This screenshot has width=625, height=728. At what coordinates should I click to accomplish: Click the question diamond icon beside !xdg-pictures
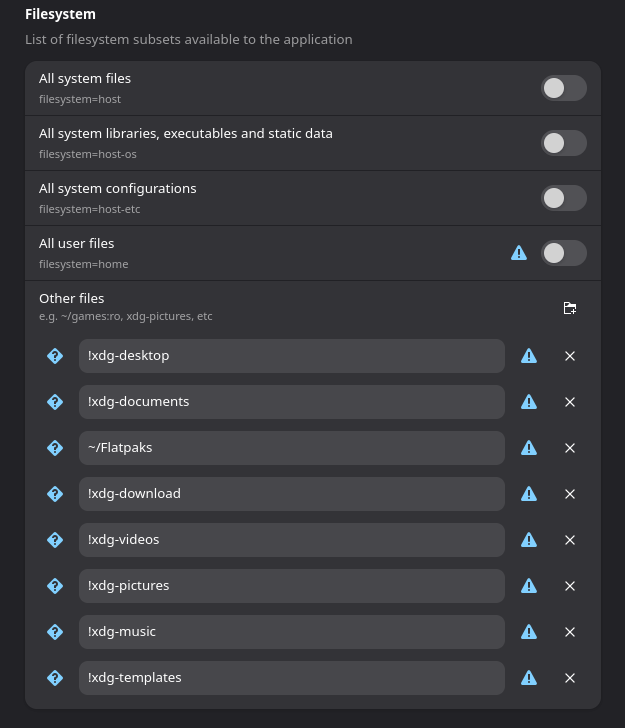click(x=55, y=586)
